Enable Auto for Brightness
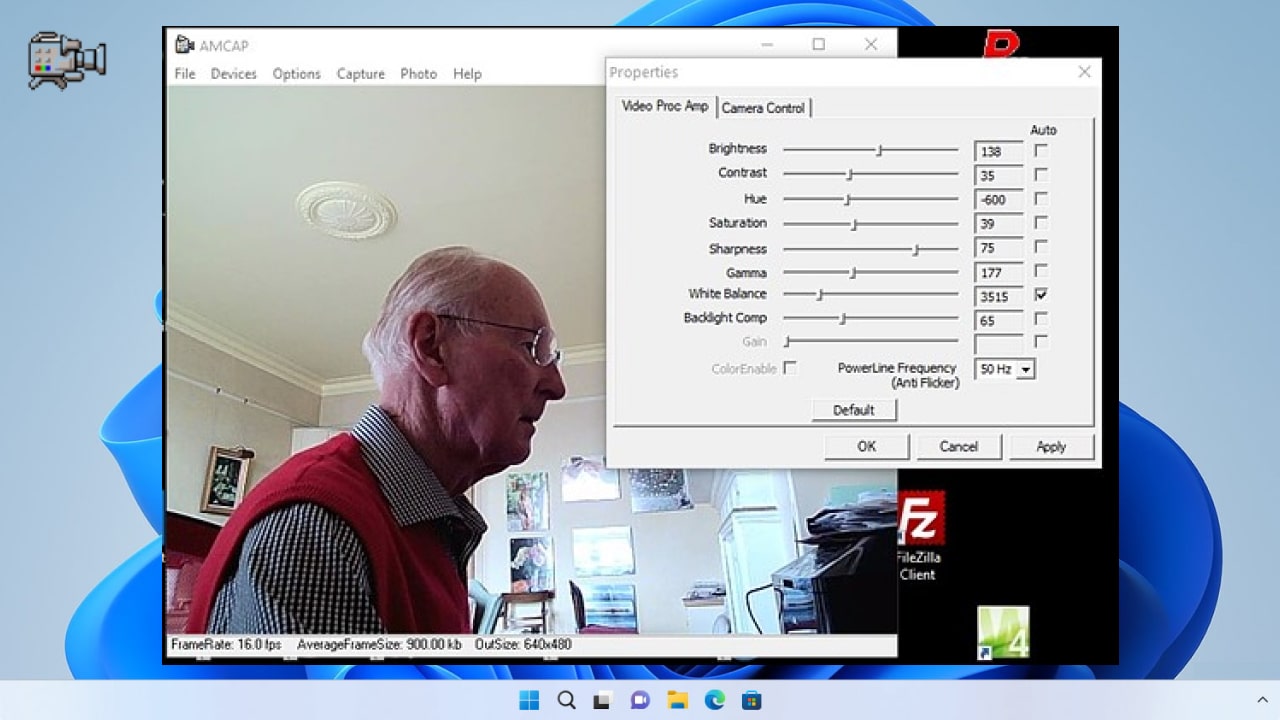The height and width of the screenshot is (720, 1280). click(x=1041, y=151)
